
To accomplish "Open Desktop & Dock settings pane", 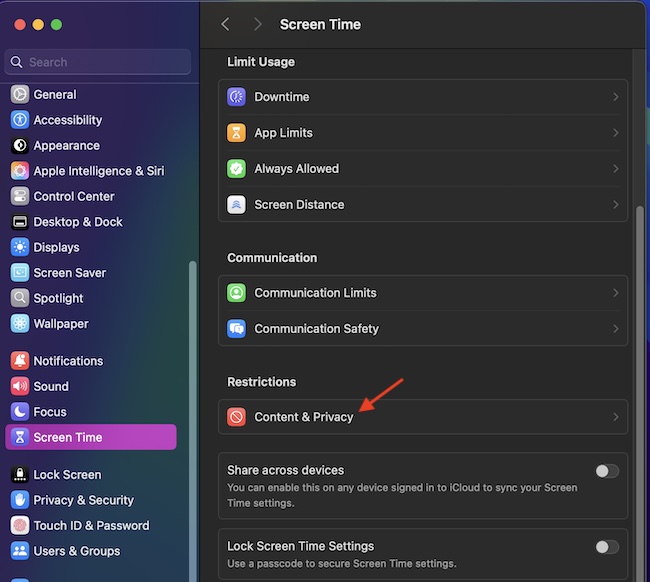I will (x=77, y=222).
